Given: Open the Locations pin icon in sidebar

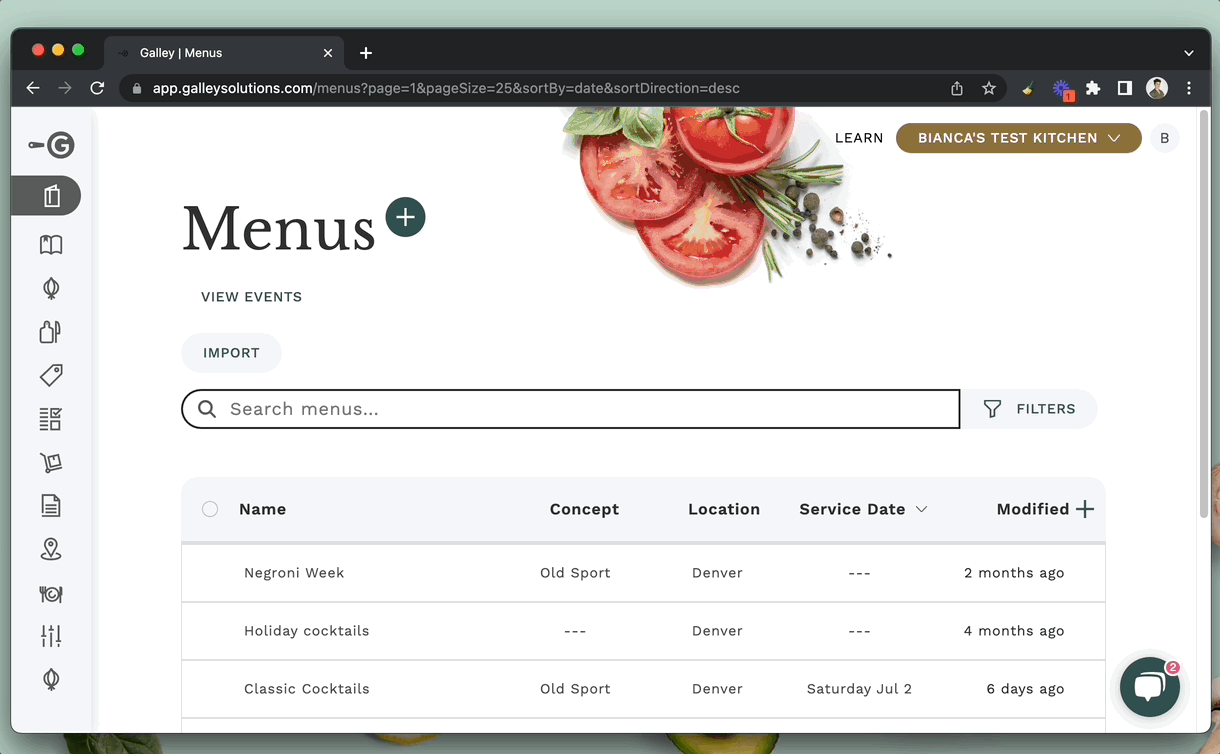Looking at the screenshot, I should (50, 549).
